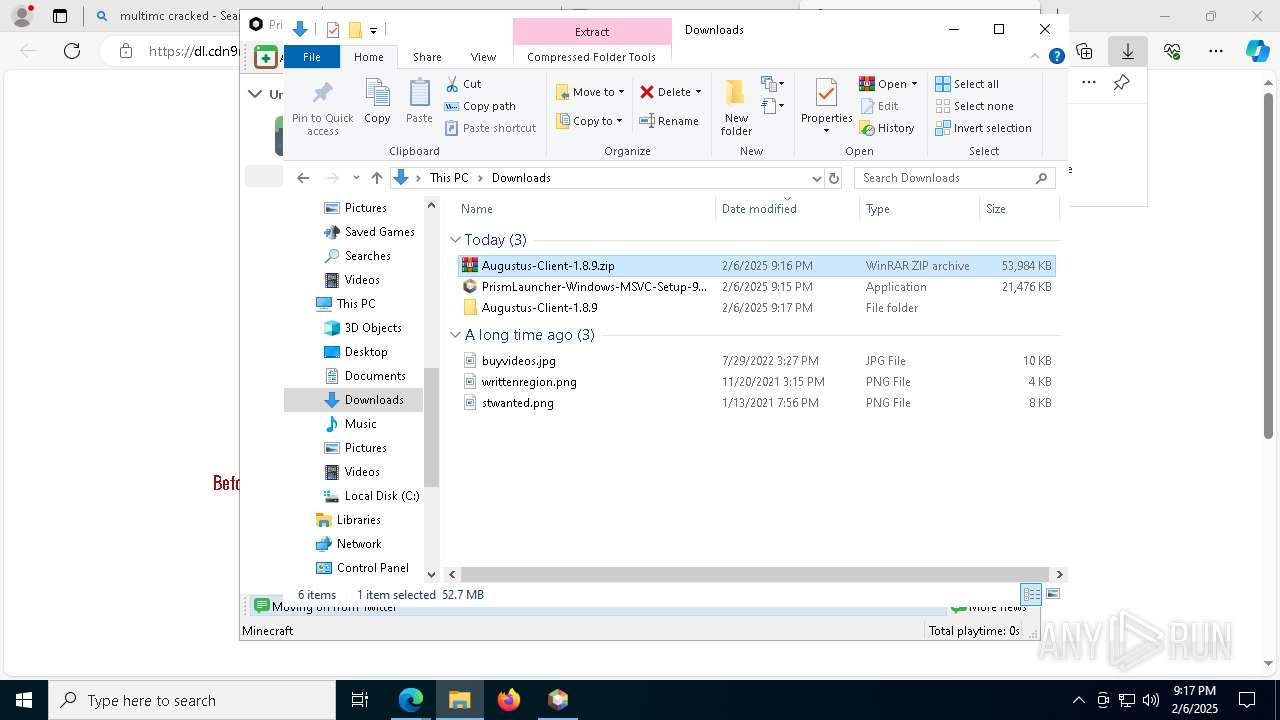Open the File tab
Viewport: 1280px width, 720px height.
coord(312,57)
